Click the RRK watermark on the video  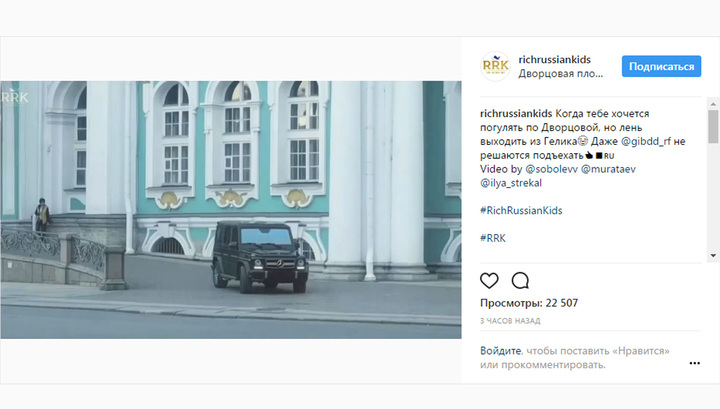click(15, 97)
